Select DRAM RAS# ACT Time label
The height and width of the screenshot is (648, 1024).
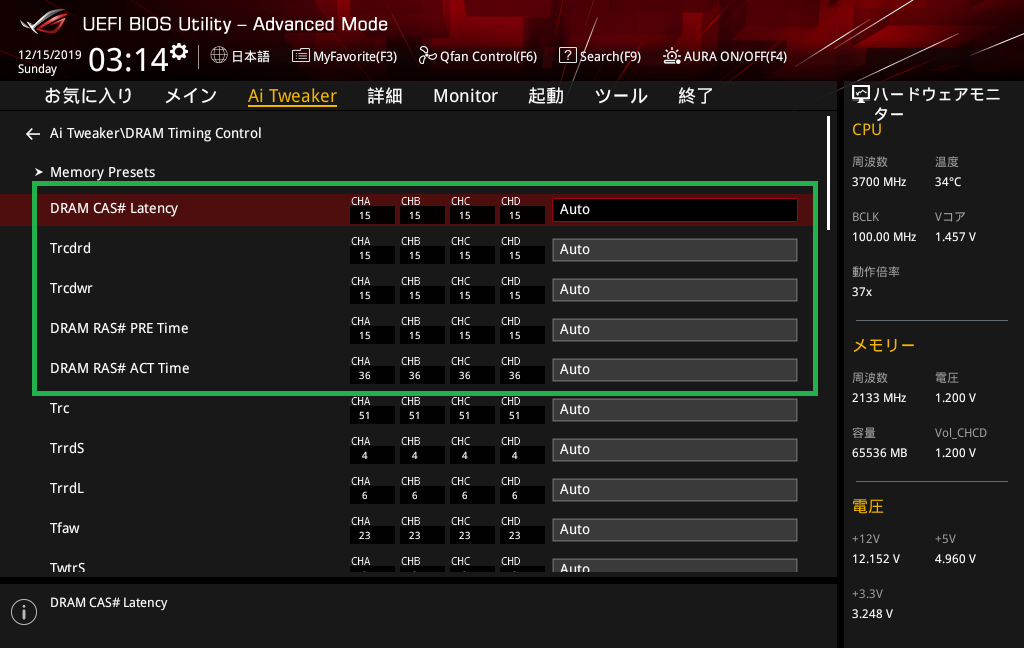pyautogui.click(x=120, y=368)
